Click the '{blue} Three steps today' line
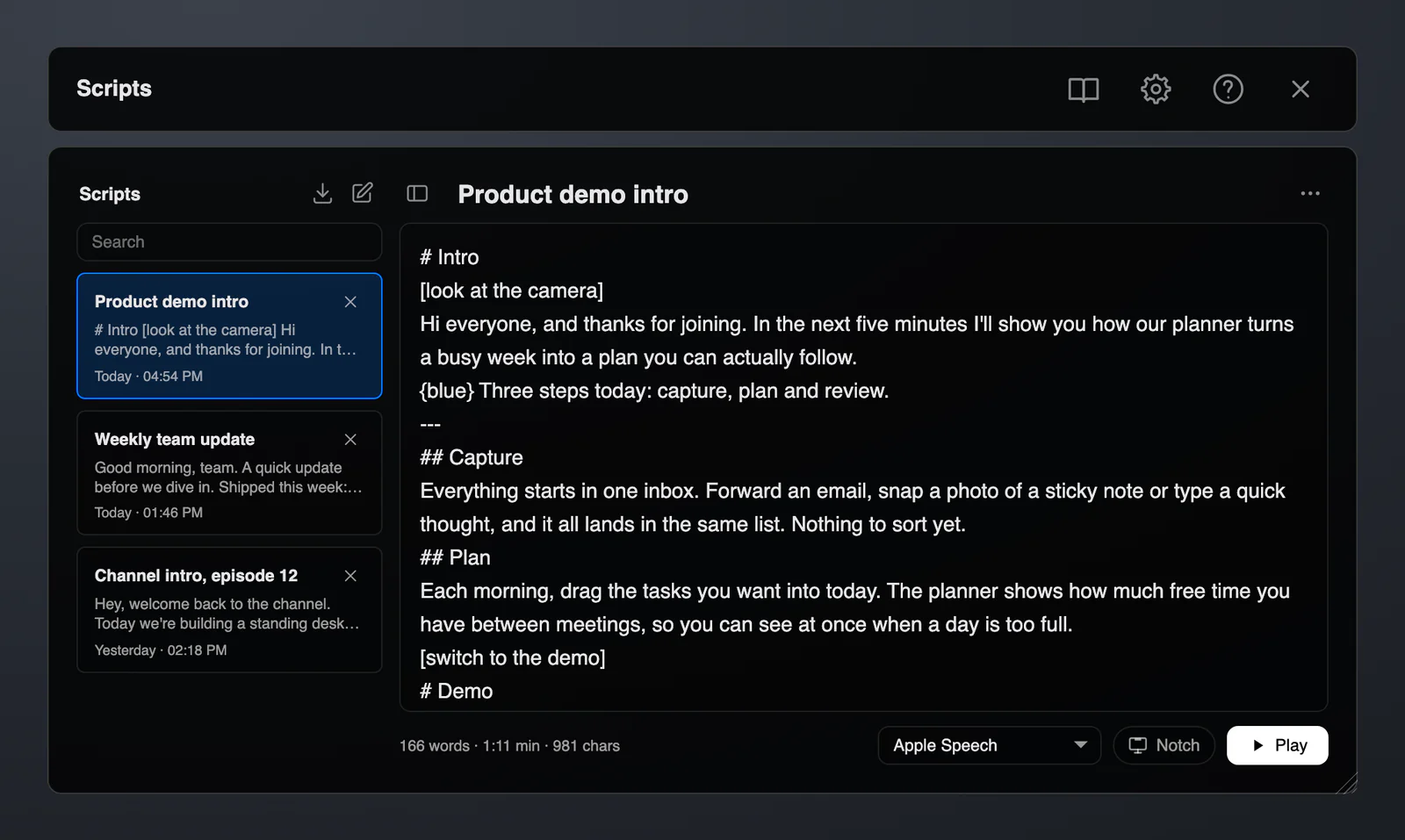 pos(654,391)
